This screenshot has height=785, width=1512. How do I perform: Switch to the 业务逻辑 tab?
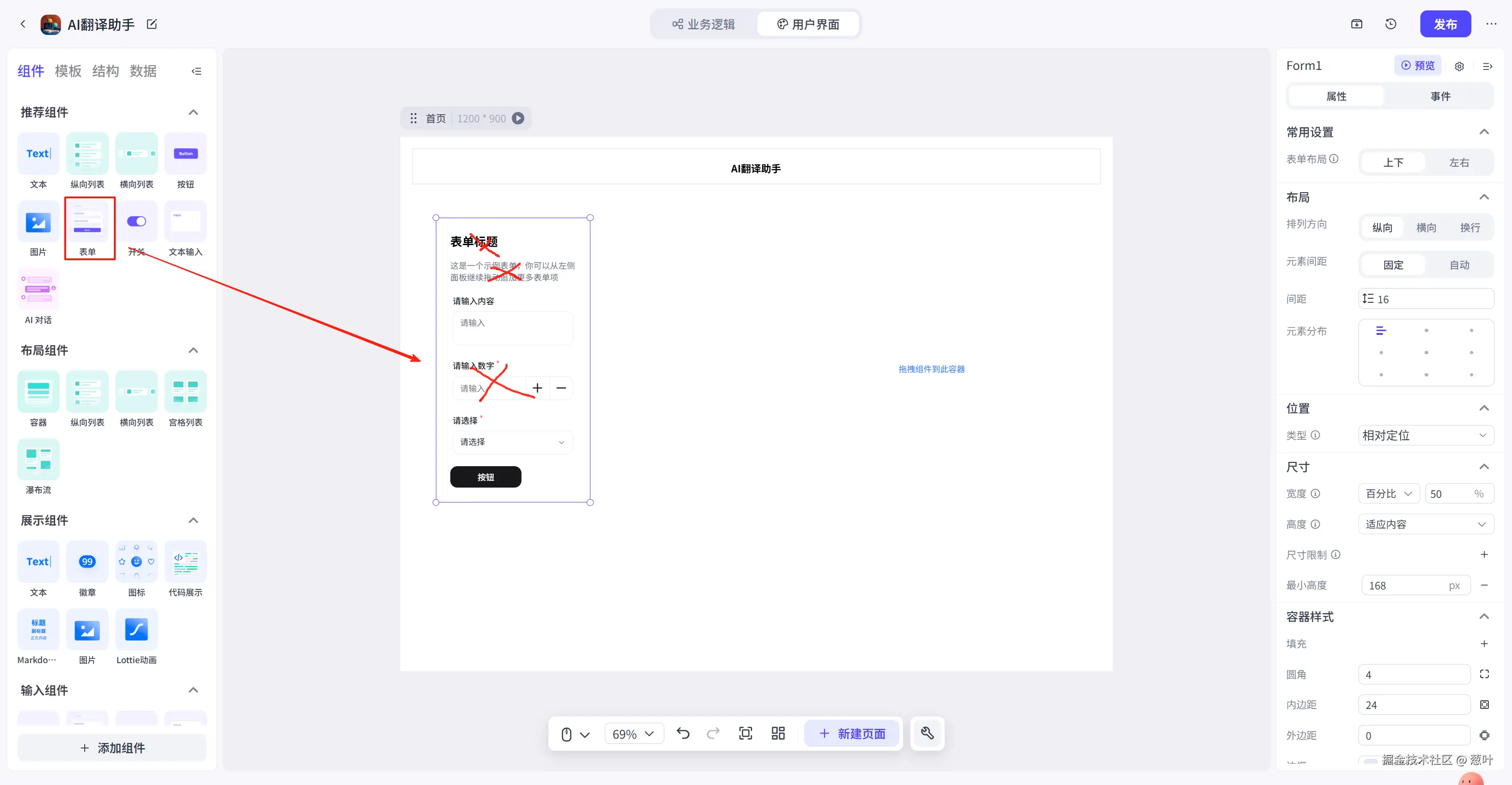[704, 24]
